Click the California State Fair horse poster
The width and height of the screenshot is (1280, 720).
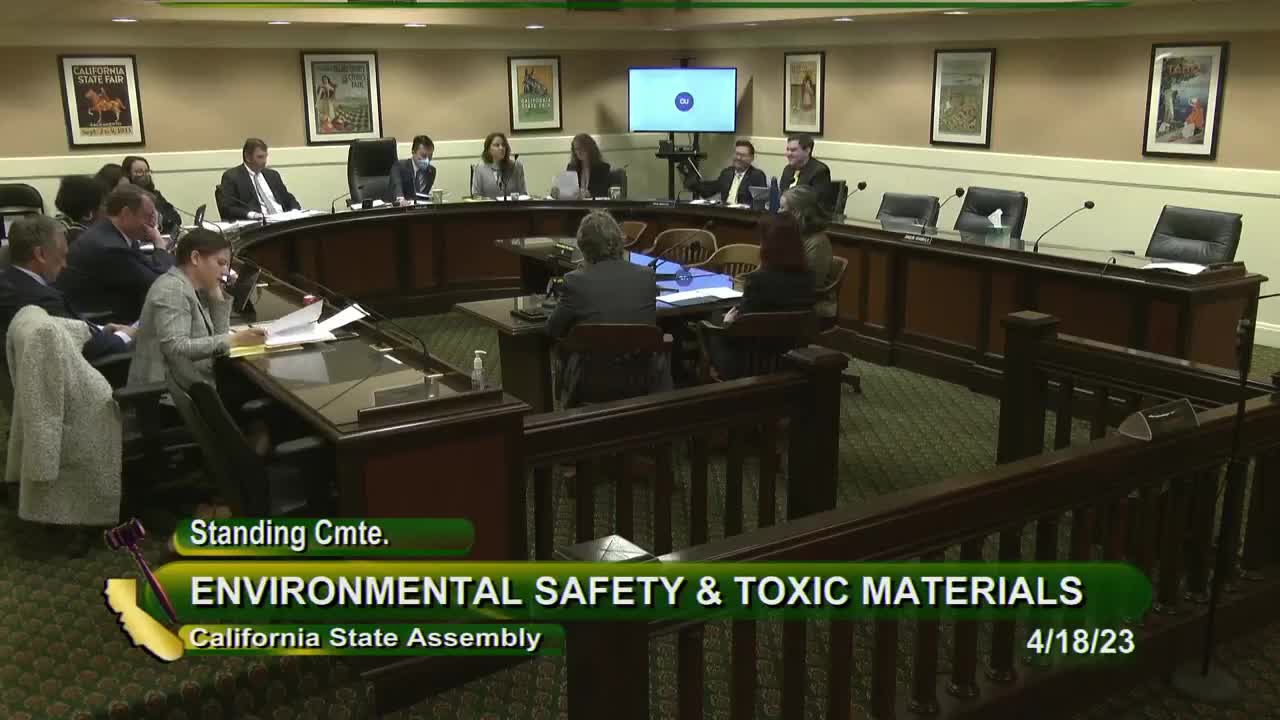tap(101, 101)
